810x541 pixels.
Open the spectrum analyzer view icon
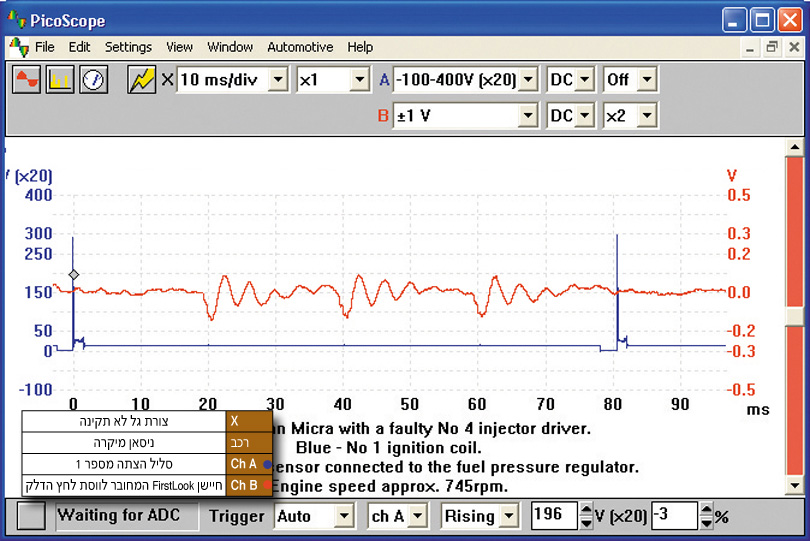click(x=60, y=80)
